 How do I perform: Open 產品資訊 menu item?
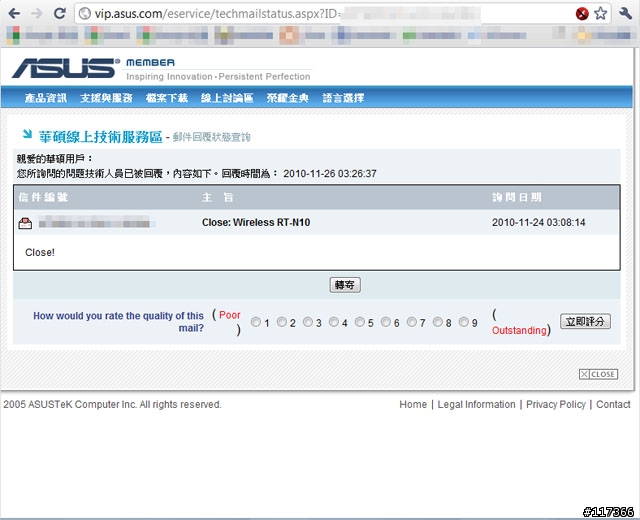coord(46,98)
